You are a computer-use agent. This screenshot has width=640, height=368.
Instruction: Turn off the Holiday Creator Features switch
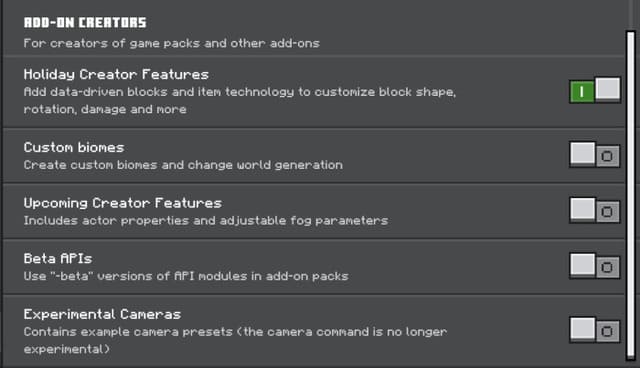(595, 90)
